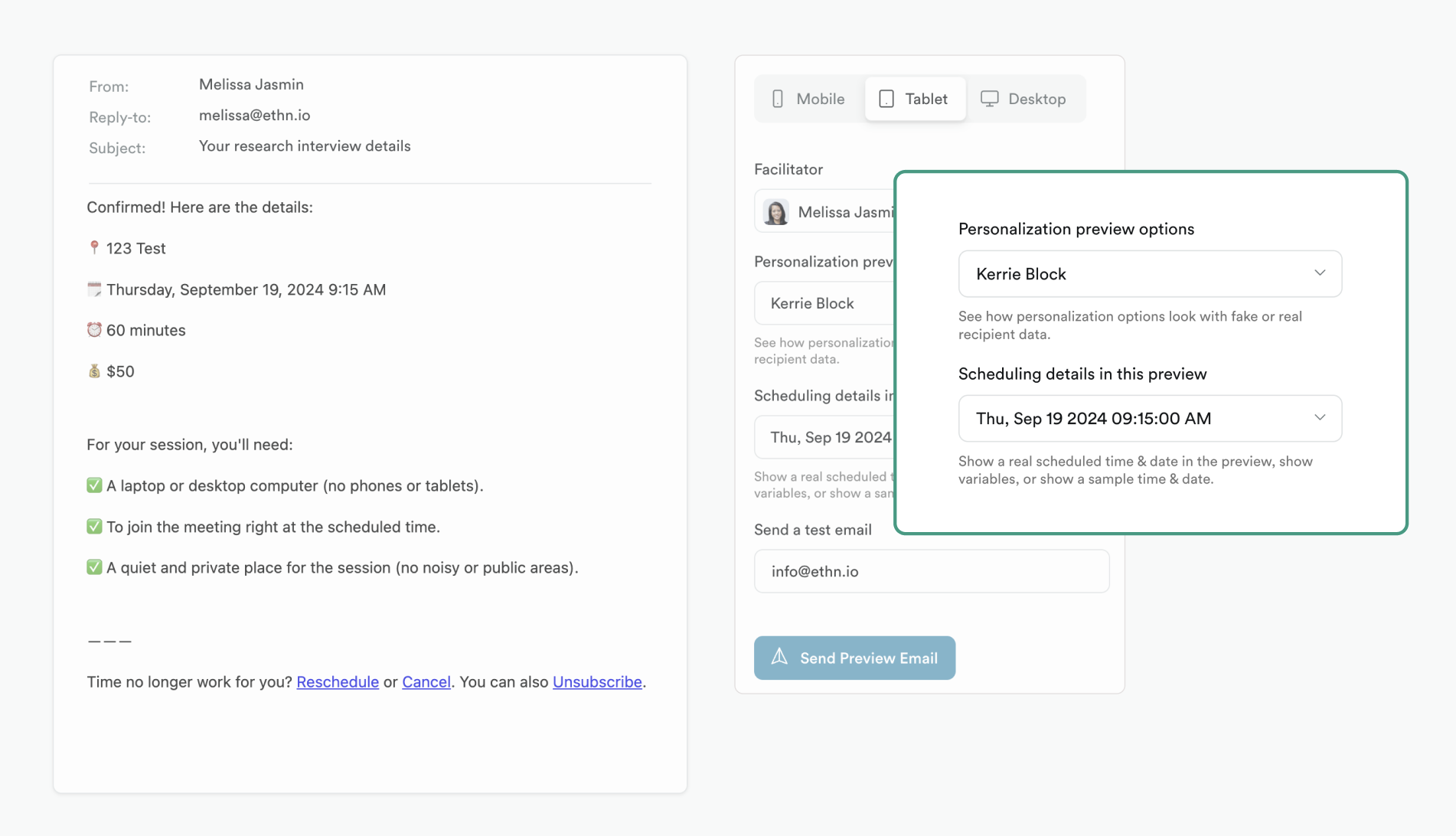This screenshot has width=1456, height=836.
Task: Select the Tablet preview tab
Action: coord(916,99)
